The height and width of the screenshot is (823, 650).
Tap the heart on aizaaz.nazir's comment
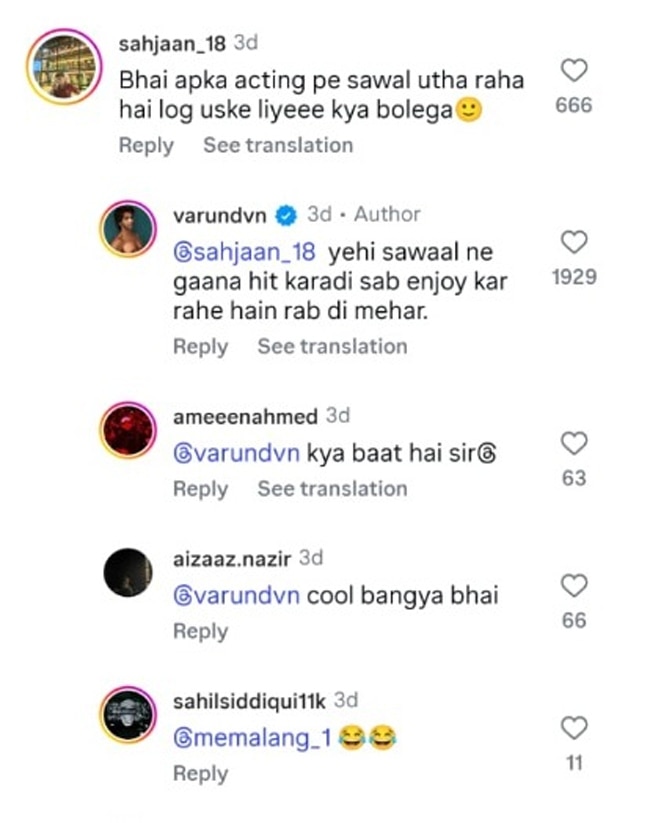pyautogui.click(x=574, y=585)
